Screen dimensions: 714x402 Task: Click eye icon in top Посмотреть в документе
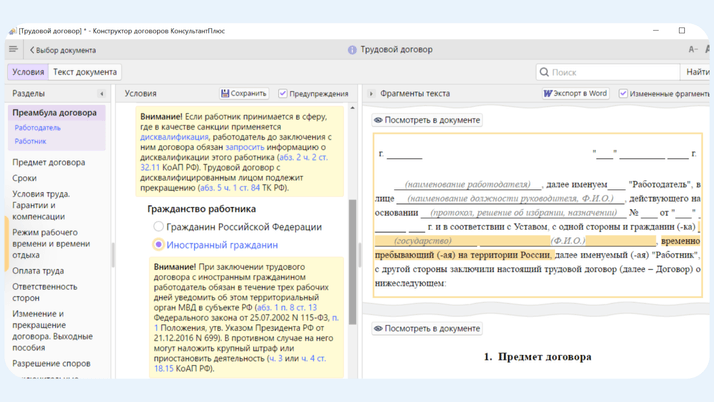click(x=379, y=120)
